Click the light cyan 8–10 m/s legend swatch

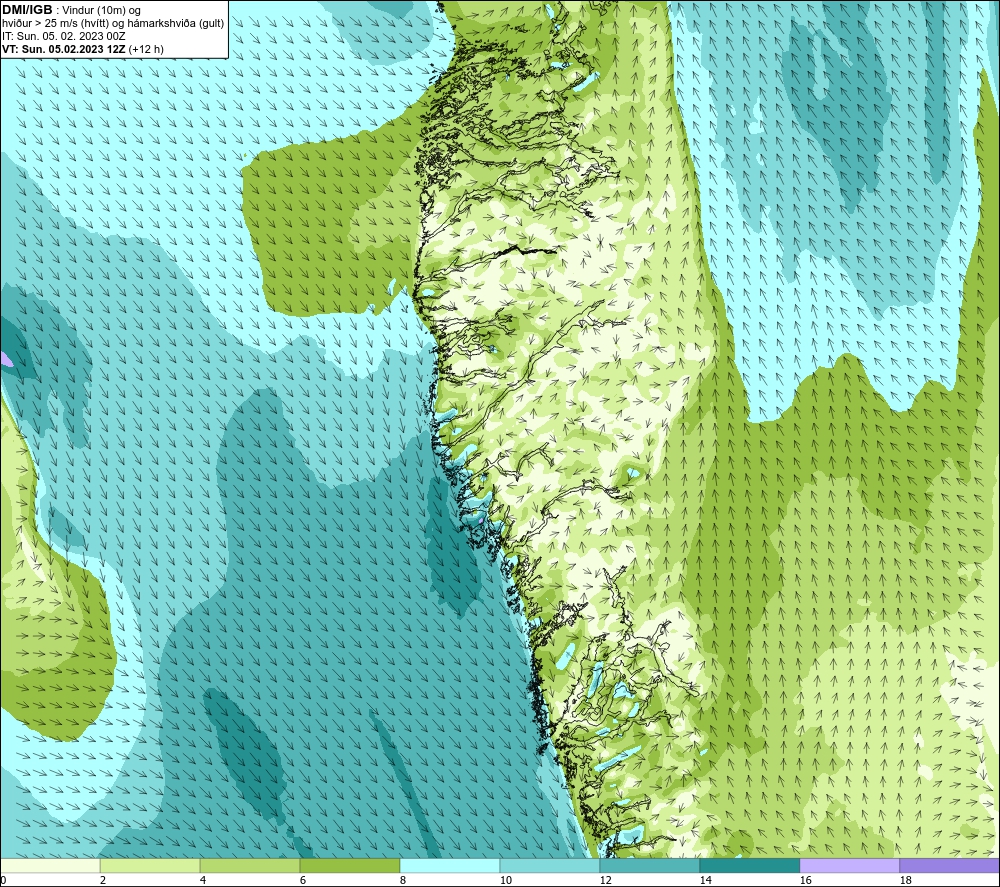coord(450,865)
